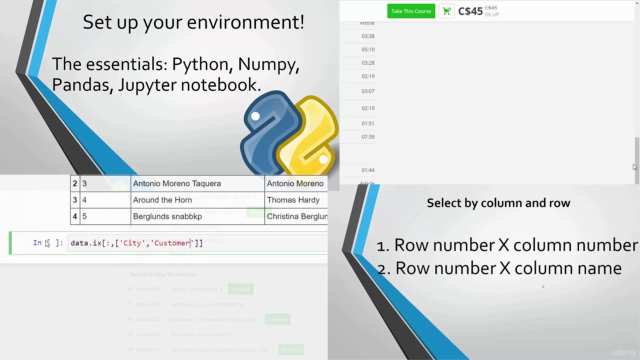Click the 01:44 lecture duration
Viewport: 640px width, 360px height.
[x=368, y=170]
